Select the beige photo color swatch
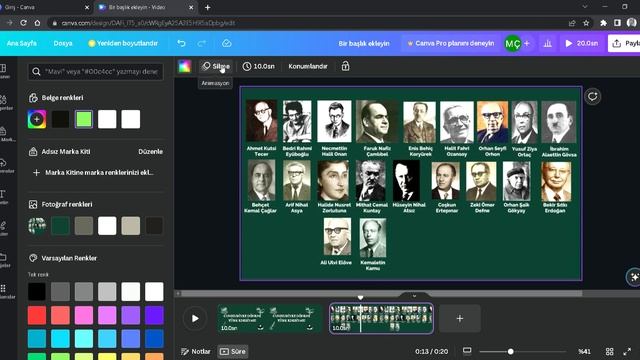Screen dimensions: 640x360 click(x=131, y=226)
